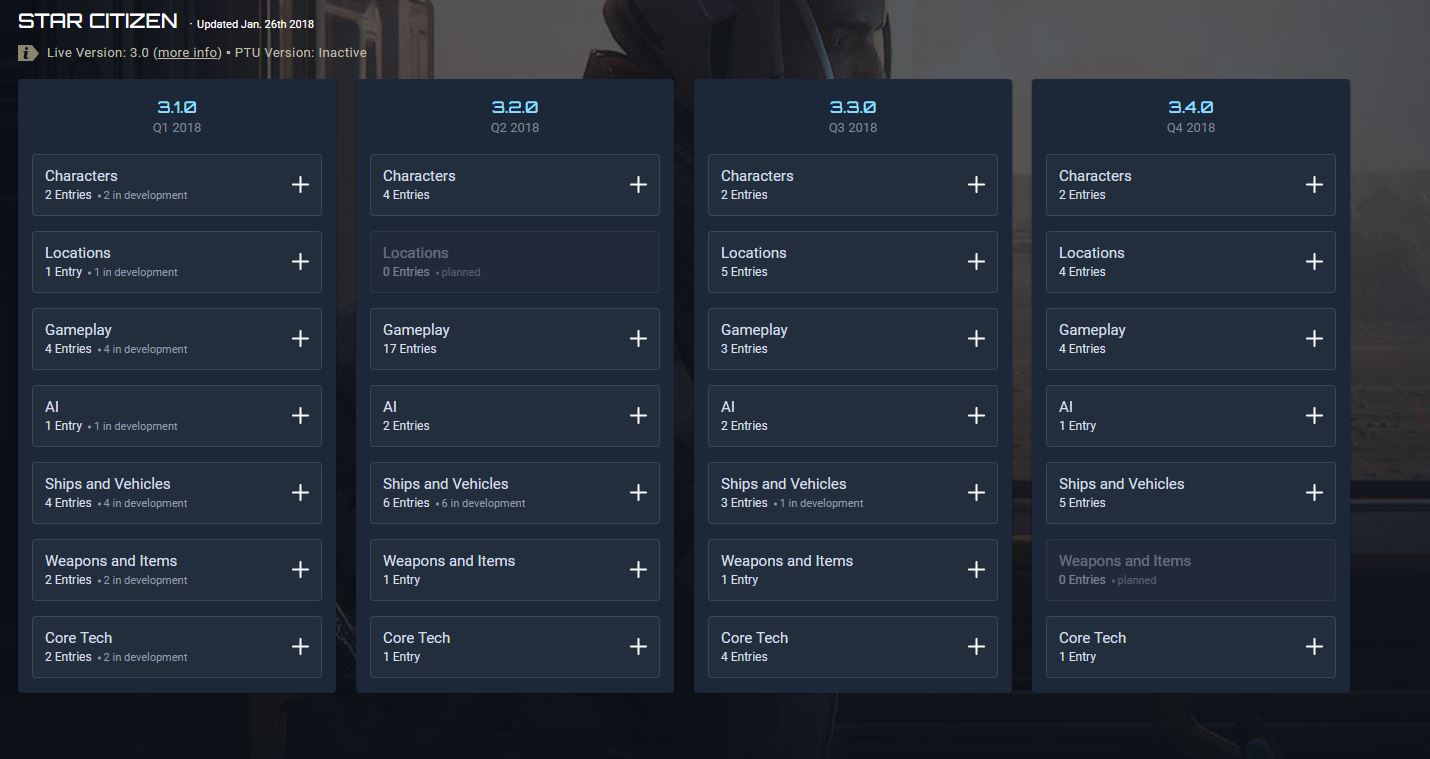Select the 3.2.0 release heading
This screenshot has width=1430, height=759.
tap(515, 107)
